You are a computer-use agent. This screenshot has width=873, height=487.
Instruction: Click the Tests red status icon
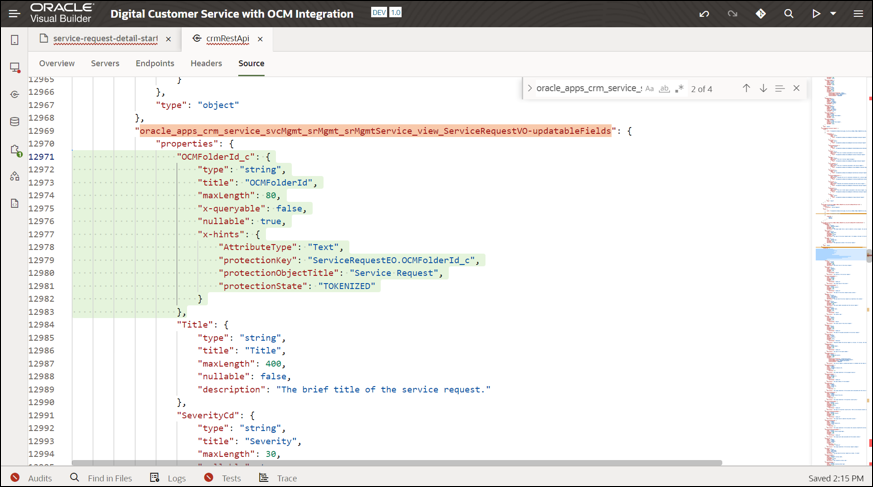coord(209,478)
